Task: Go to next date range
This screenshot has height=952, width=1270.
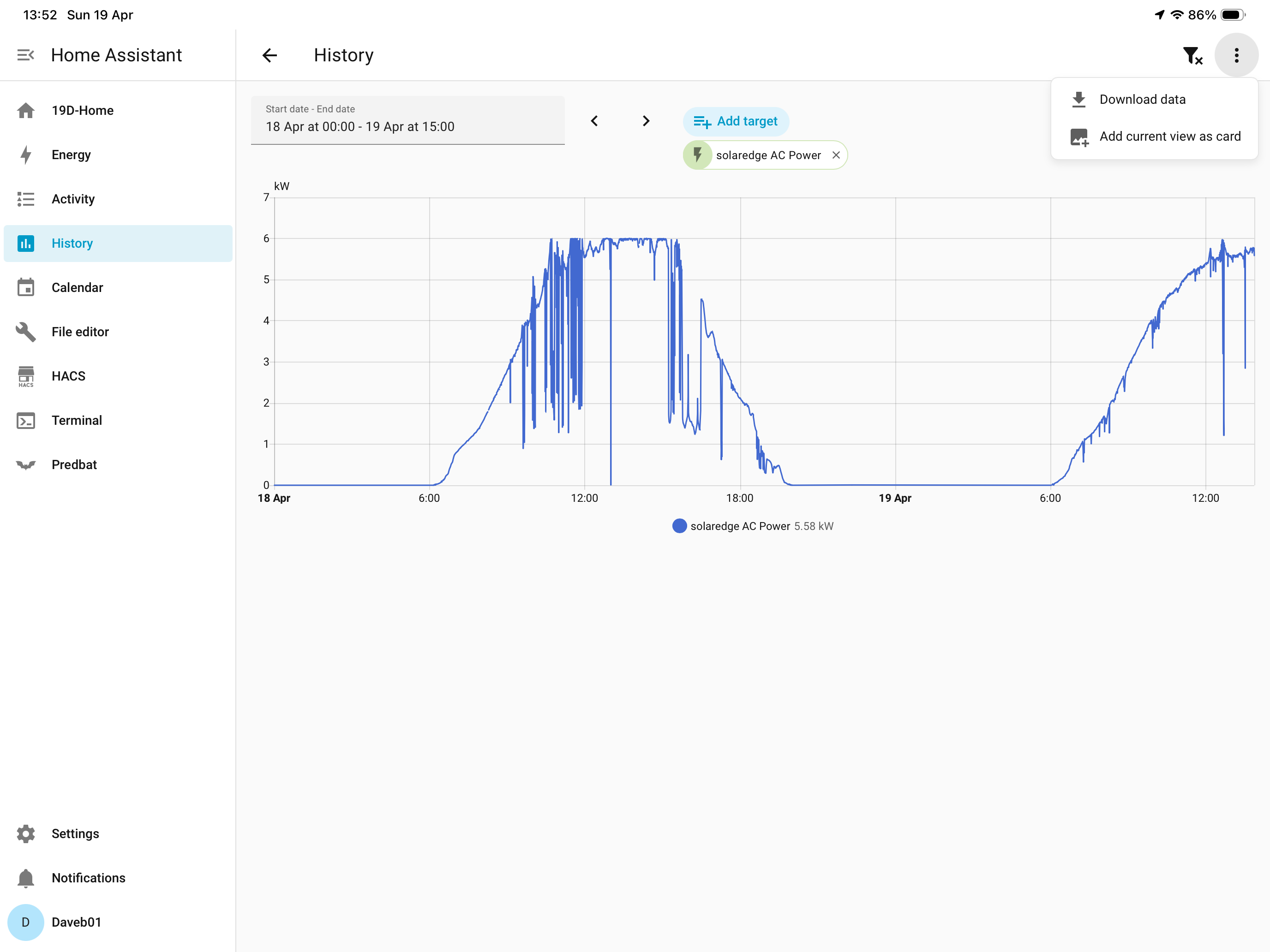Action: (x=646, y=120)
